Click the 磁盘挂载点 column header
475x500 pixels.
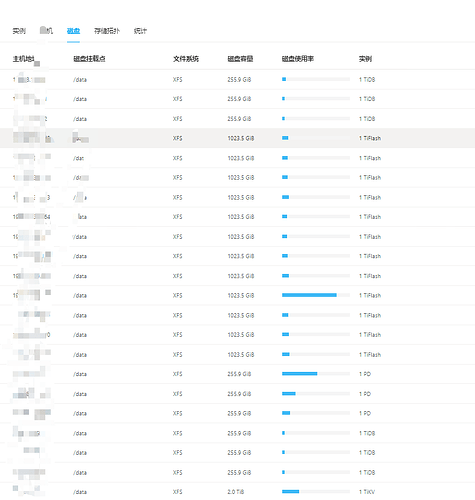pyautogui.click(x=89, y=59)
